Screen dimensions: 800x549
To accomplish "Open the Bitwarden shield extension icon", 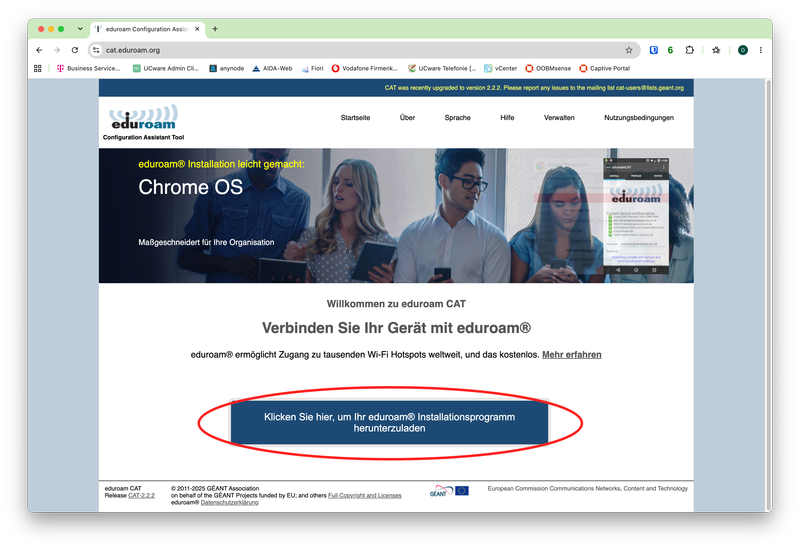I will pyautogui.click(x=654, y=50).
